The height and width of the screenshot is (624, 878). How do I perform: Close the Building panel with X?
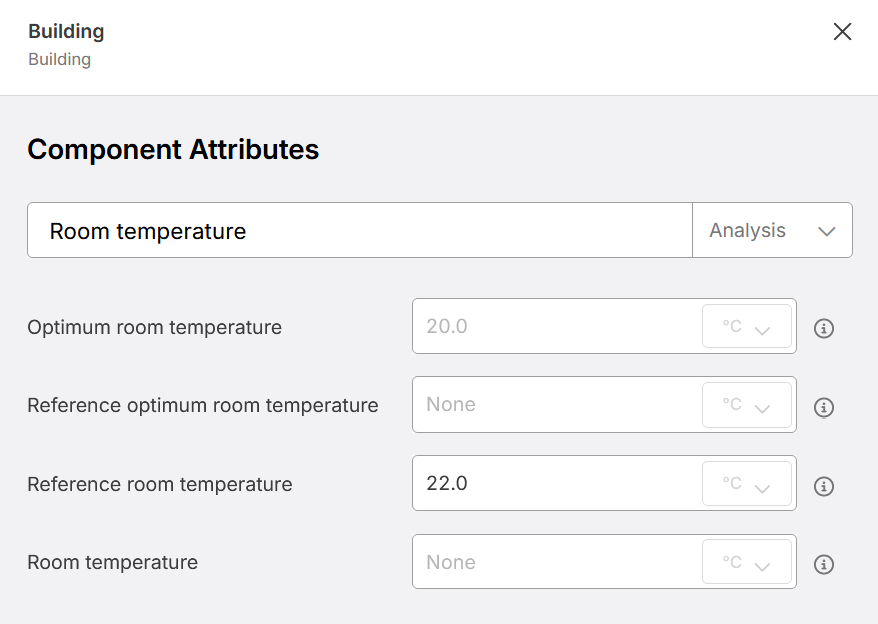tap(842, 31)
